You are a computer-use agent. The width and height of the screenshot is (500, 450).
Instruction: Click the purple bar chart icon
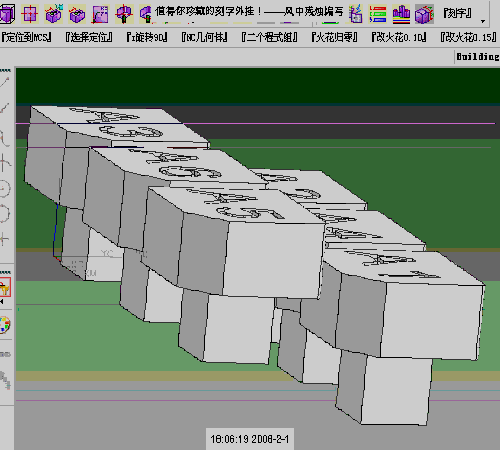(x=401, y=14)
